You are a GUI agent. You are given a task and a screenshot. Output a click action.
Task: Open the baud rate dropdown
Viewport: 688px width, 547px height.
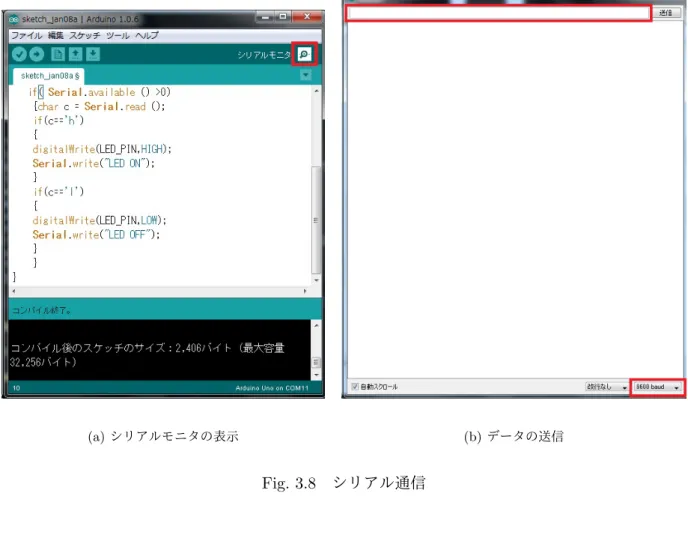657,387
